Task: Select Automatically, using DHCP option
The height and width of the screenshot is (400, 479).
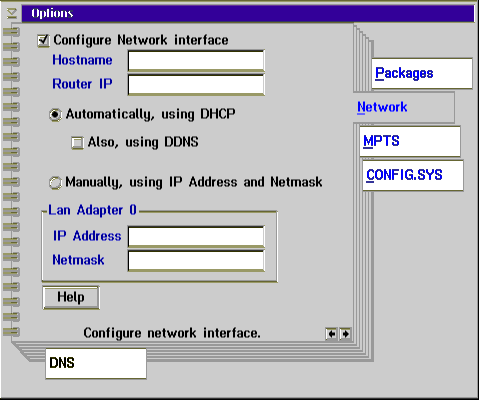Action: point(55,115)
